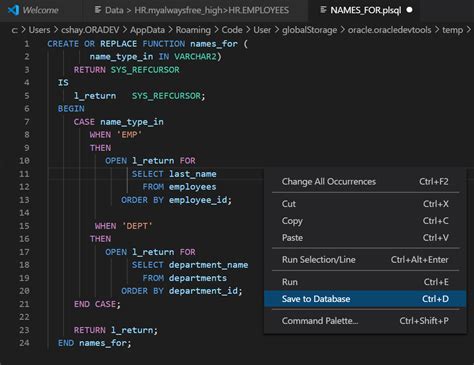
Task: Click the 'EMP' string on line 8
Action: 129,135
